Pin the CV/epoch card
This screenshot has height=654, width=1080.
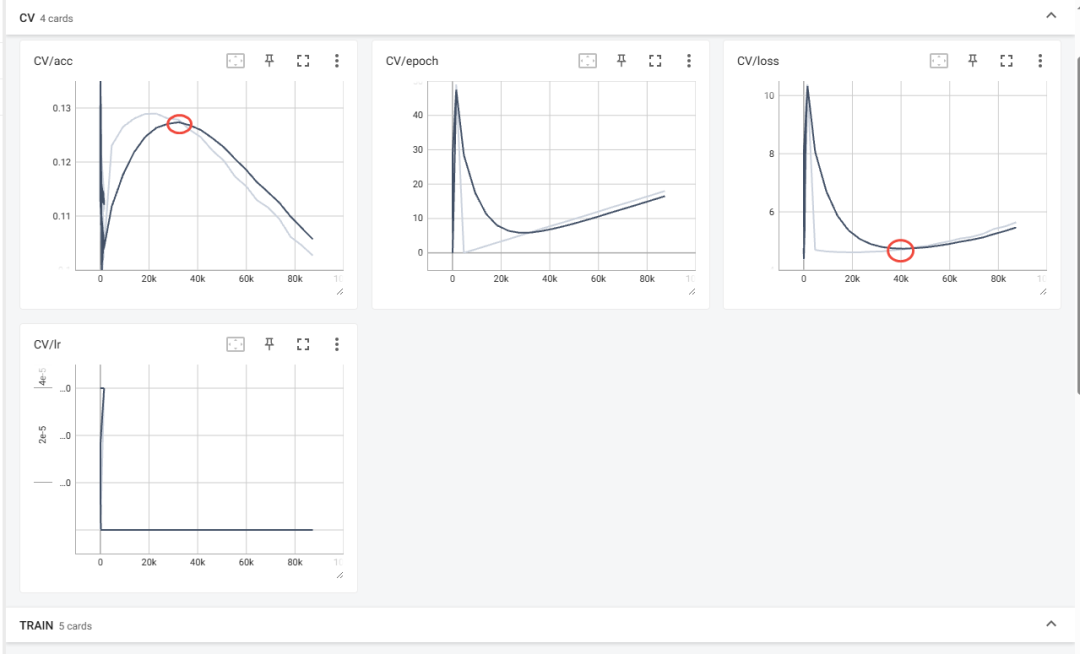[x=621, y=61]
